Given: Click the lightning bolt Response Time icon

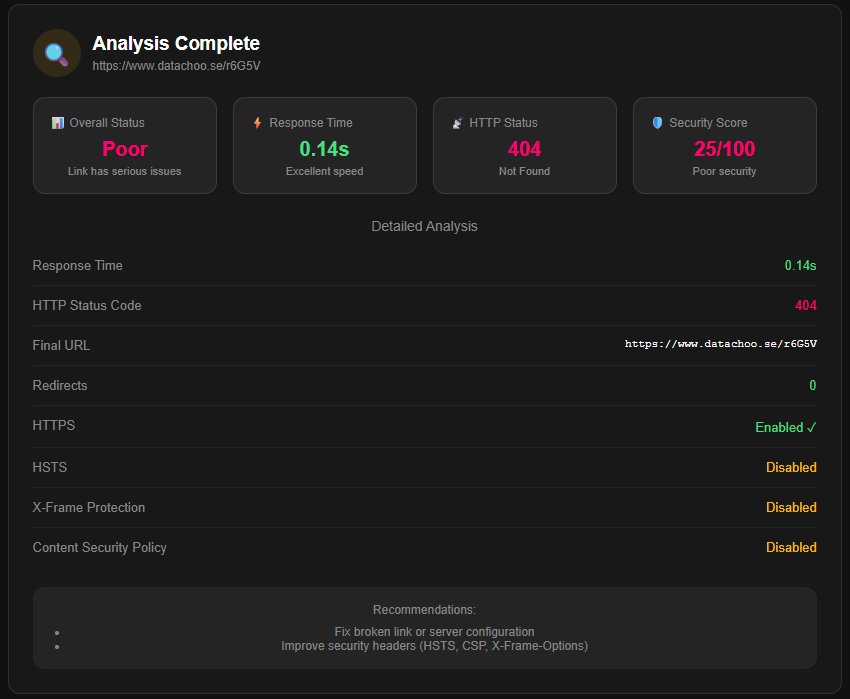Looking at the screenshot, I should tap(258, 122).
